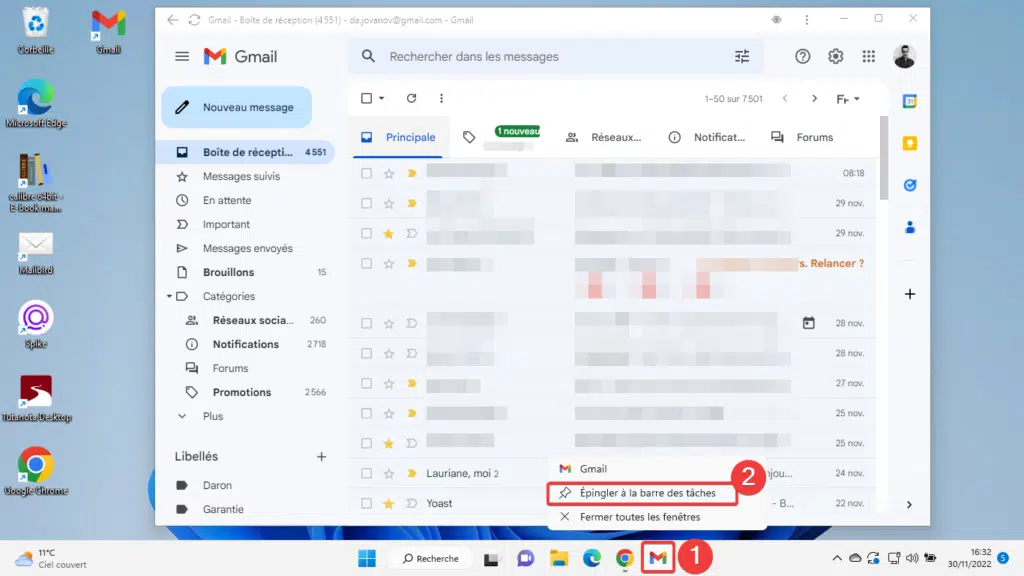Open Gmail help question mark icon
The height and width of the screenshot is (576, 1024).
803,57
